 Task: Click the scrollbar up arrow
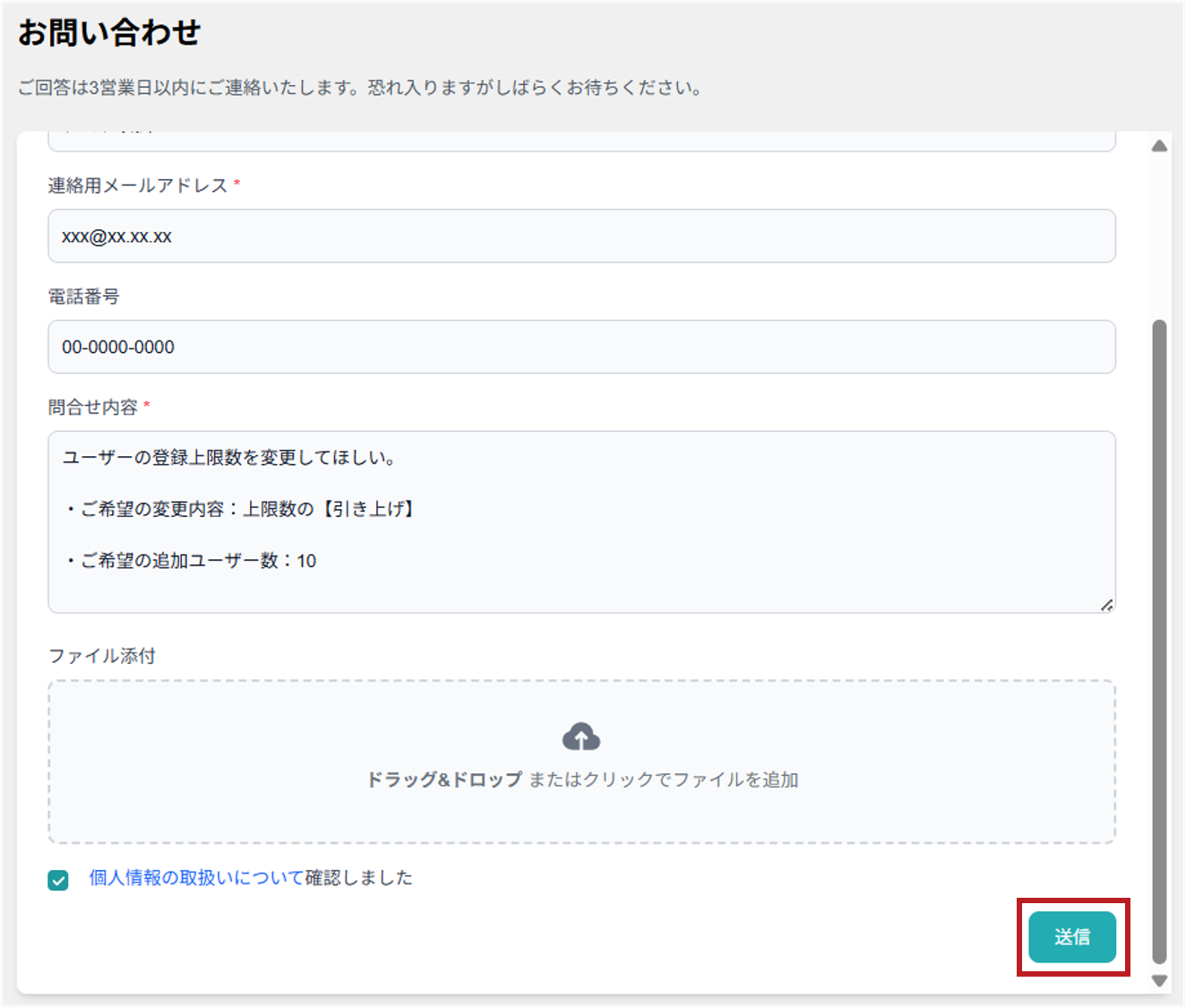[1159, 145]
